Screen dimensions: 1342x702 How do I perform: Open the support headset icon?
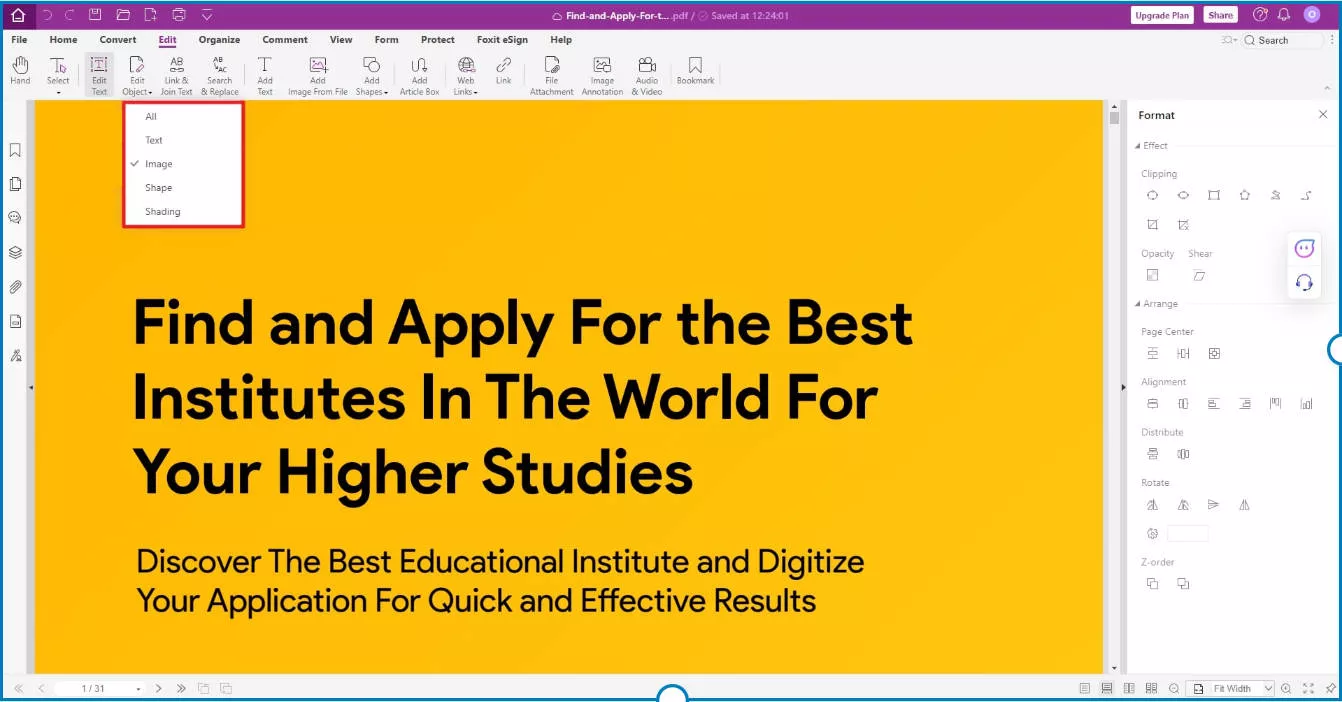pos(1304,282)
